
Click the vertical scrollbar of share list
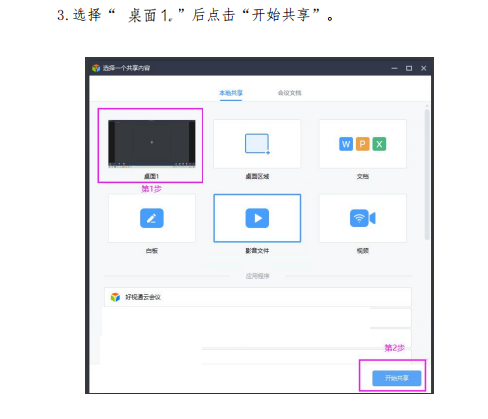427,174
